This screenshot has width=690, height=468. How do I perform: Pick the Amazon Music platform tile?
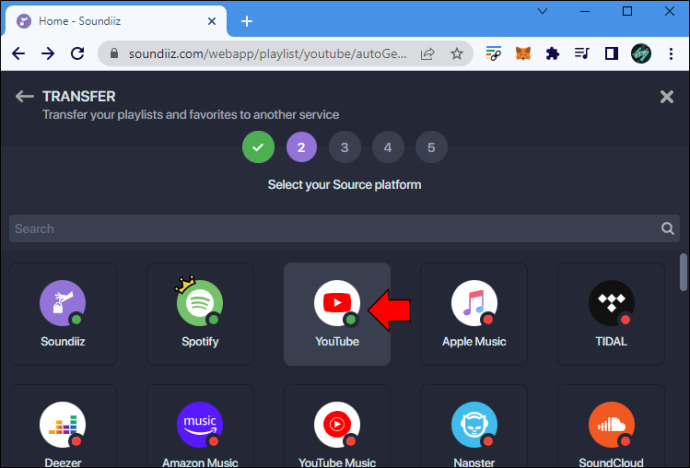(200, 426)
